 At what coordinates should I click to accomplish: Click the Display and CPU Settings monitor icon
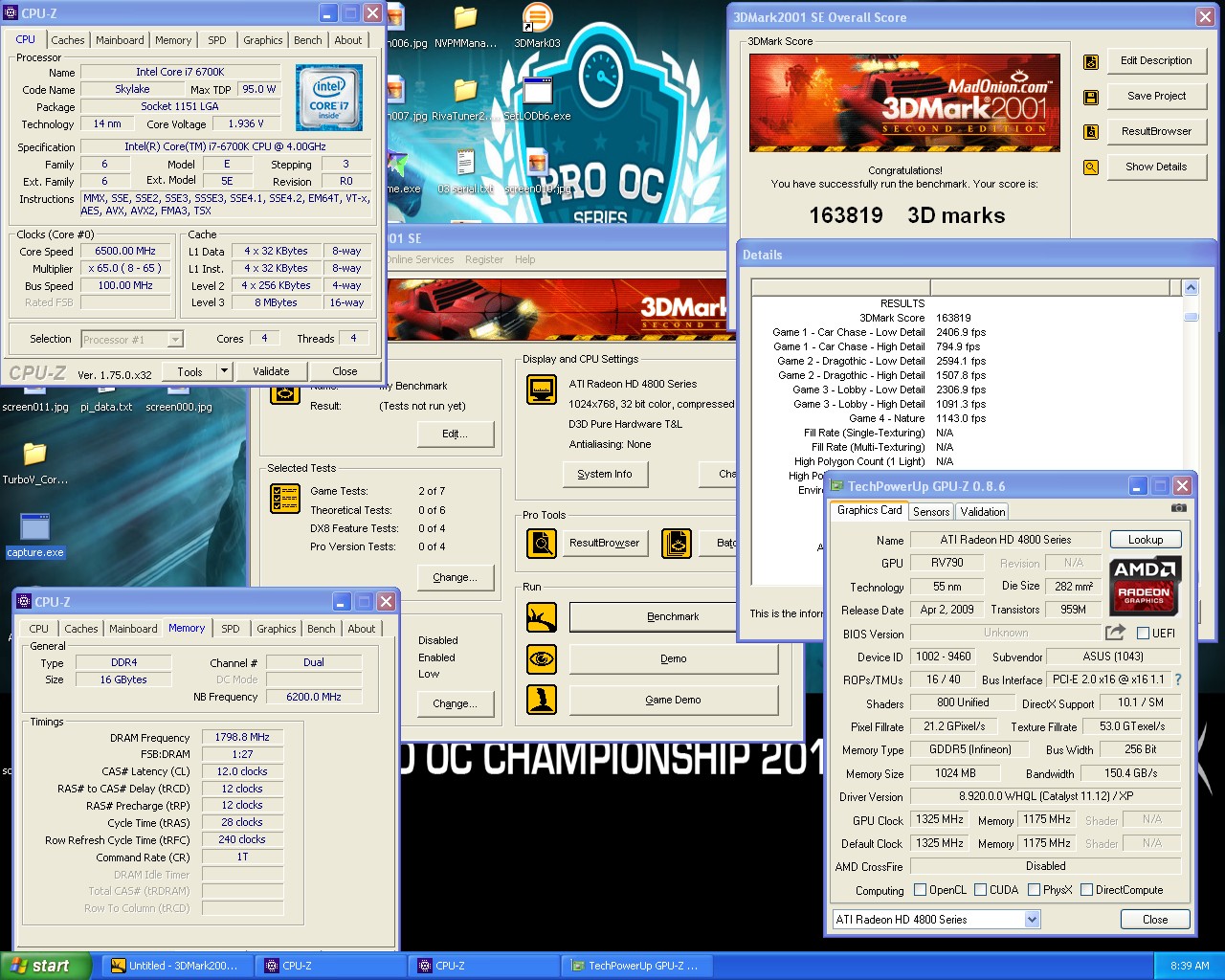[x=542, y=390]
